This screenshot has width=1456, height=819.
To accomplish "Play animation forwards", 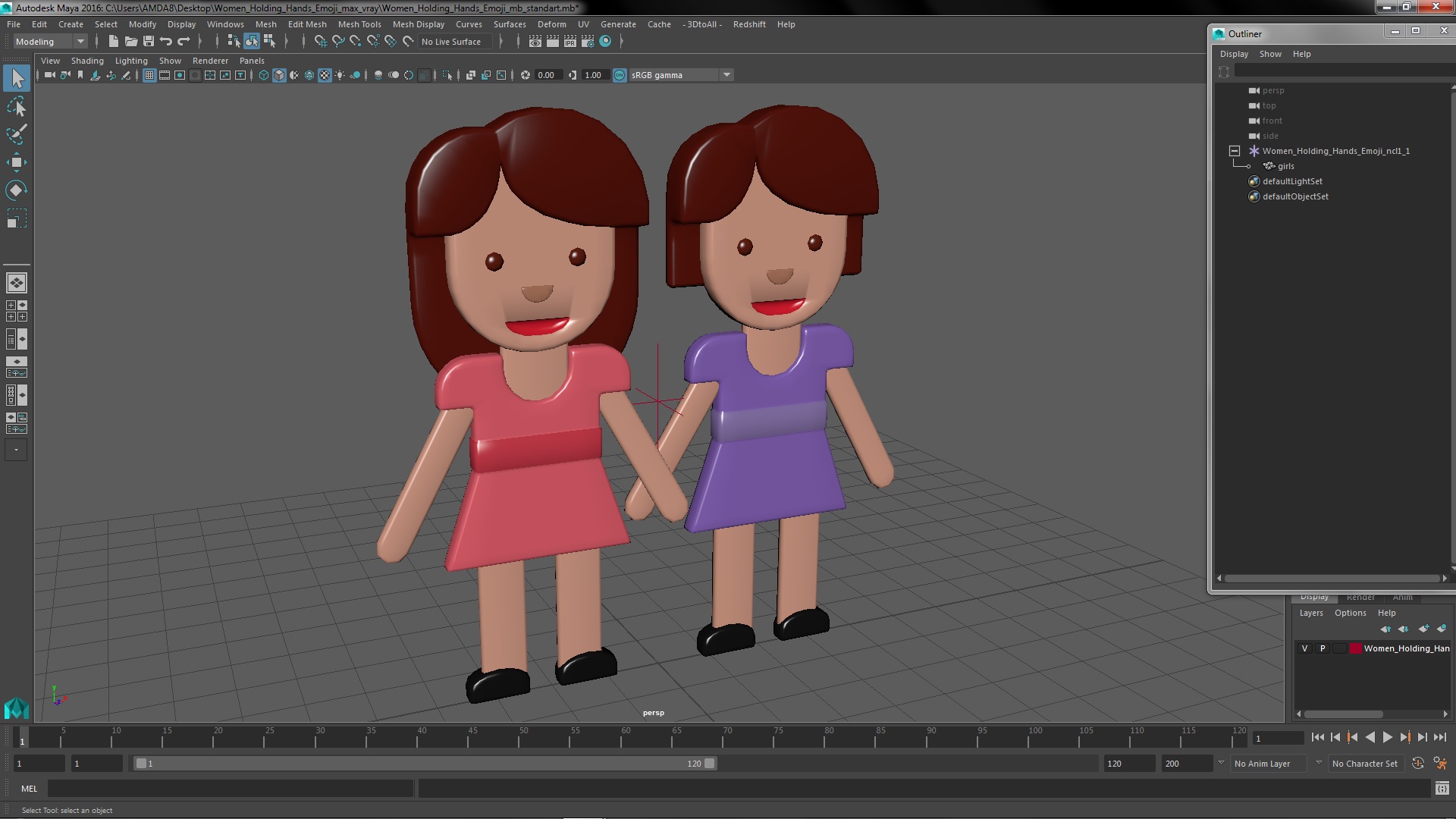I will coord(1387,737).
